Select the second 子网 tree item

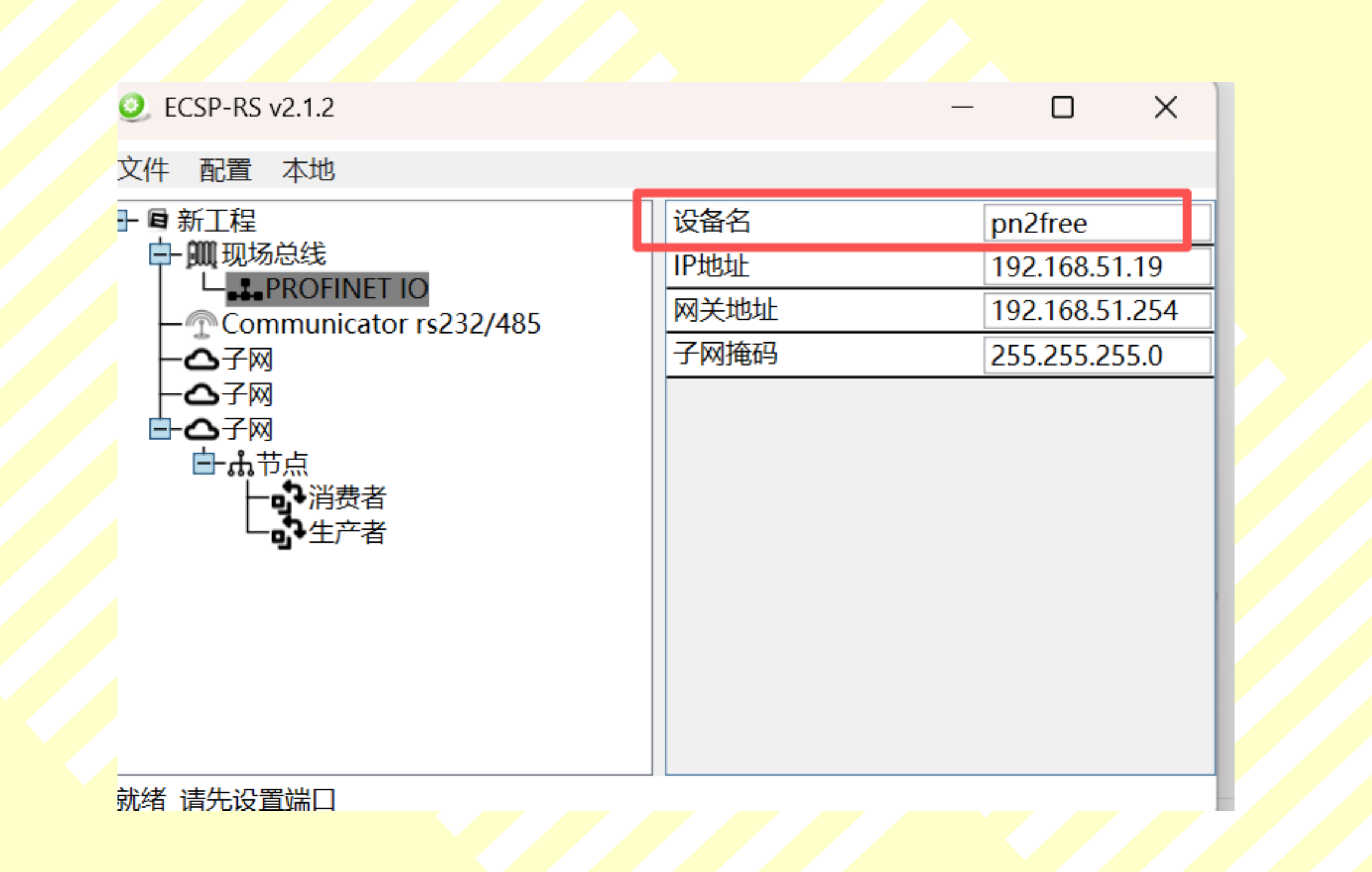[x=247, y=394]
